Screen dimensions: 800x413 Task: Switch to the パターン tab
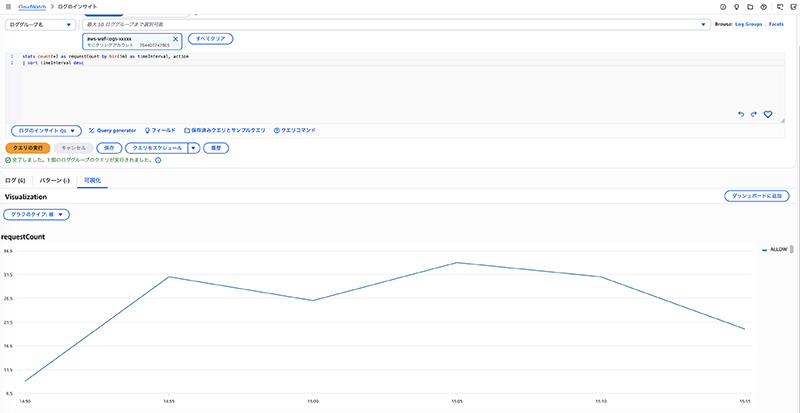tap(53, 180)
